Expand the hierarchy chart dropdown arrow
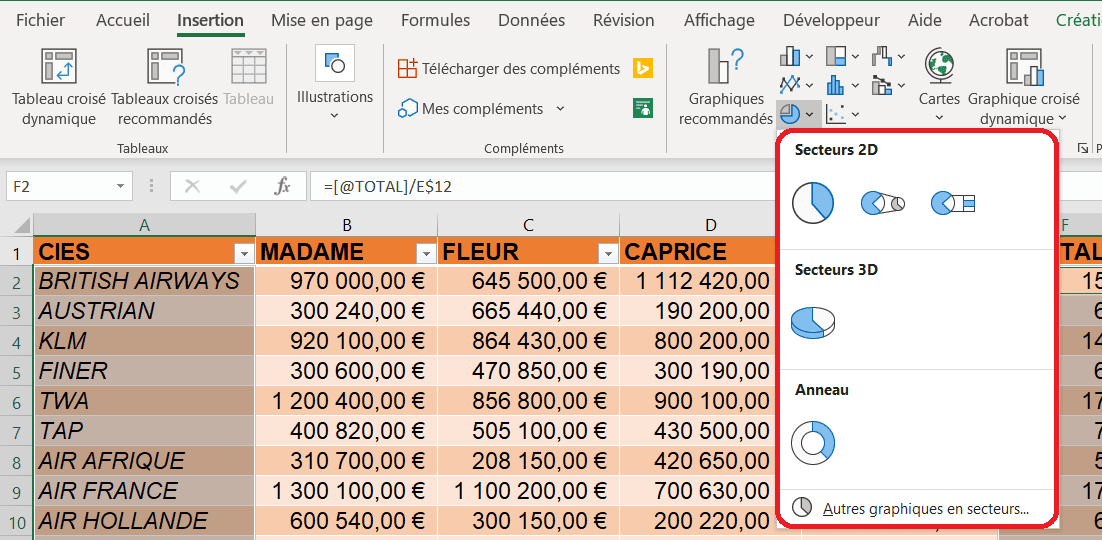The width and height of the screenshot is (1102, 540). 855,56
